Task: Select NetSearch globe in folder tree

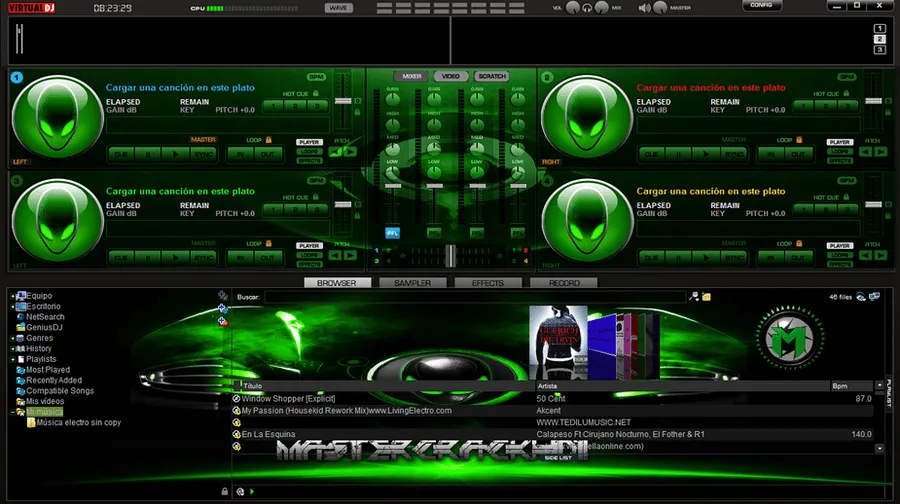Action: [21, 317]
